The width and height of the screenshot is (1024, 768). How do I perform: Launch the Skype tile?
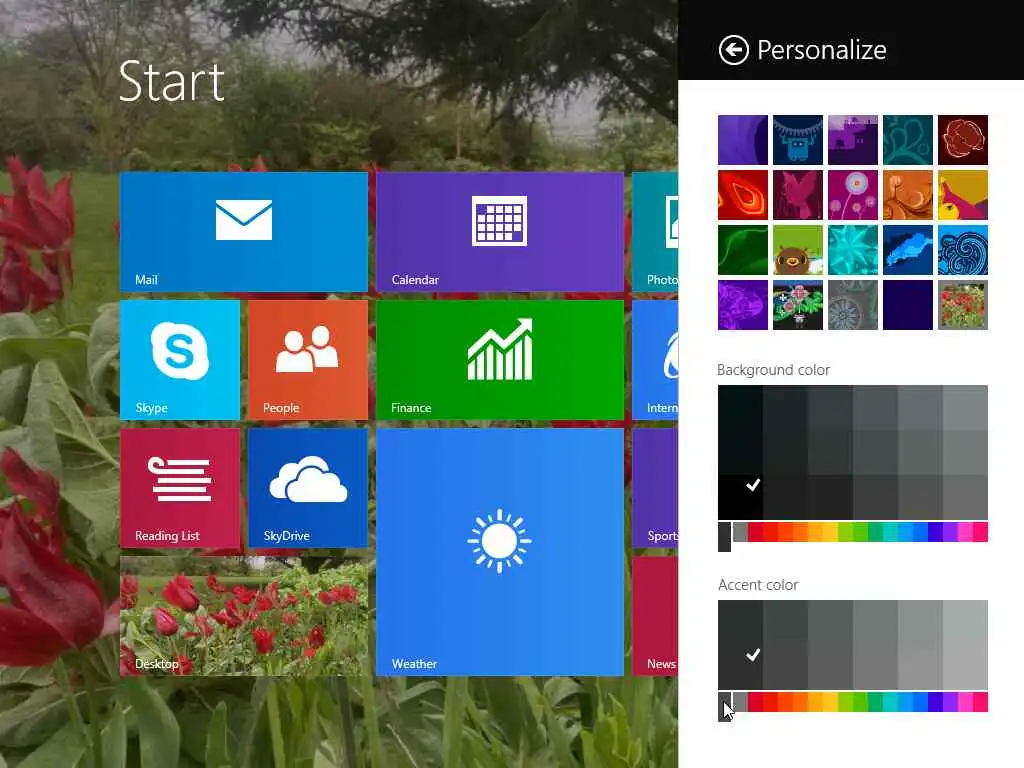click(x=180, y=360)
